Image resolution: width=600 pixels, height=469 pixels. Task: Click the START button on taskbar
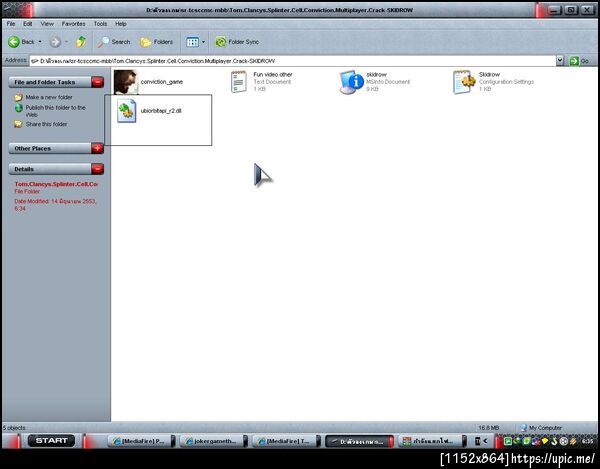51,441
